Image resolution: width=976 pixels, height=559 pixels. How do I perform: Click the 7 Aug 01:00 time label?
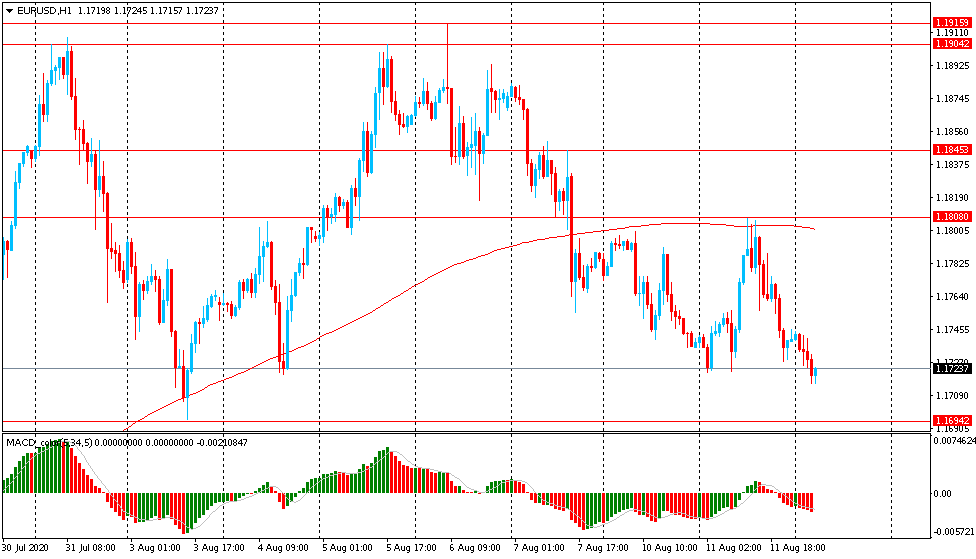pos(539,548)
